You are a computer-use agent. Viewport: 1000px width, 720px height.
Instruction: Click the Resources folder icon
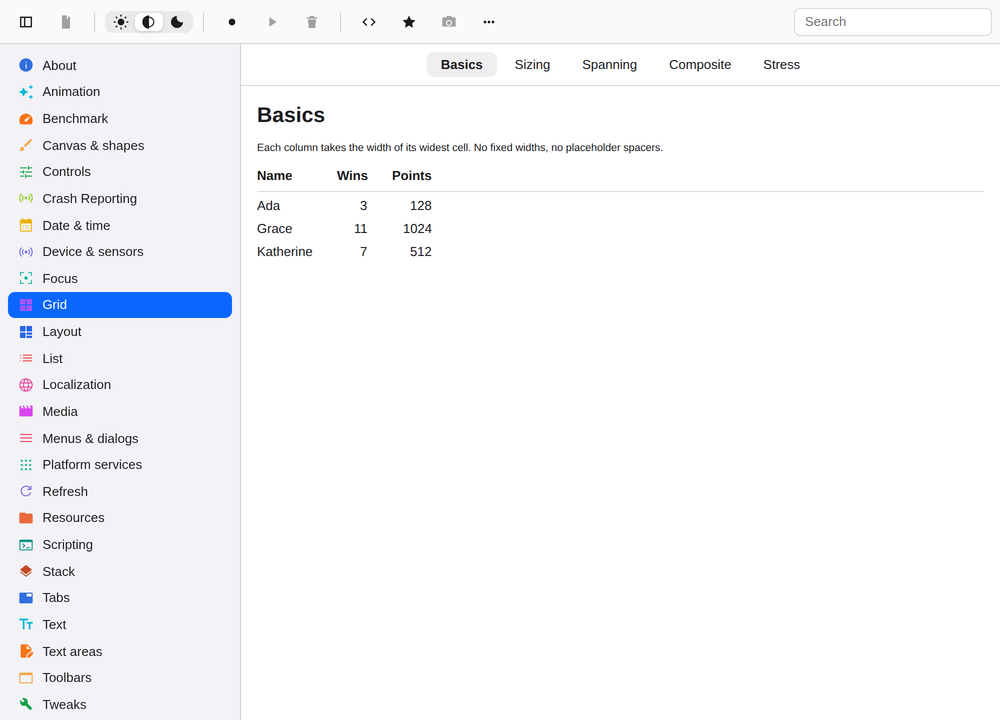pyautogui.click(x=26, y=518)
